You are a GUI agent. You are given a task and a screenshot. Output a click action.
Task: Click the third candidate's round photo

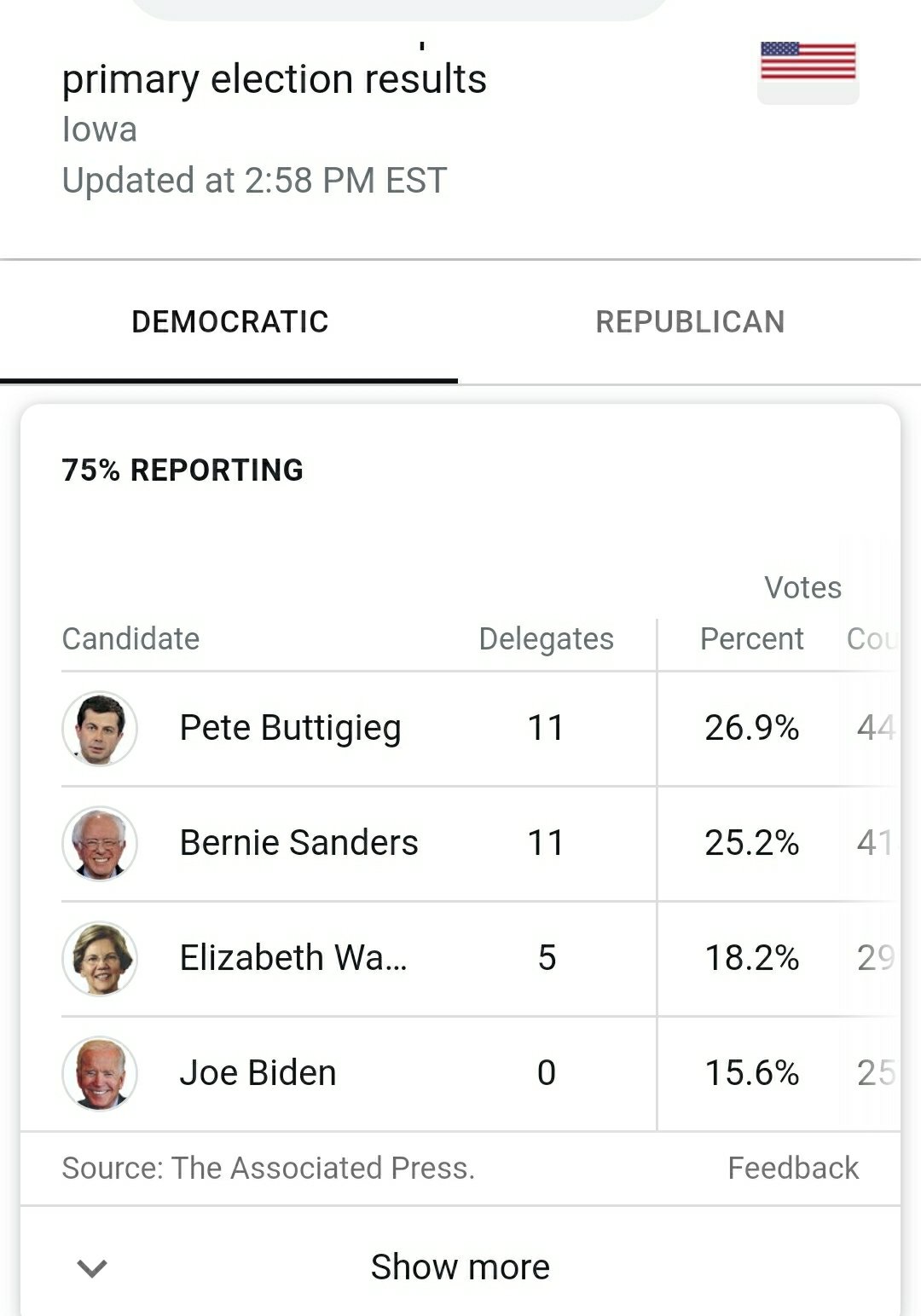(100, 959)
